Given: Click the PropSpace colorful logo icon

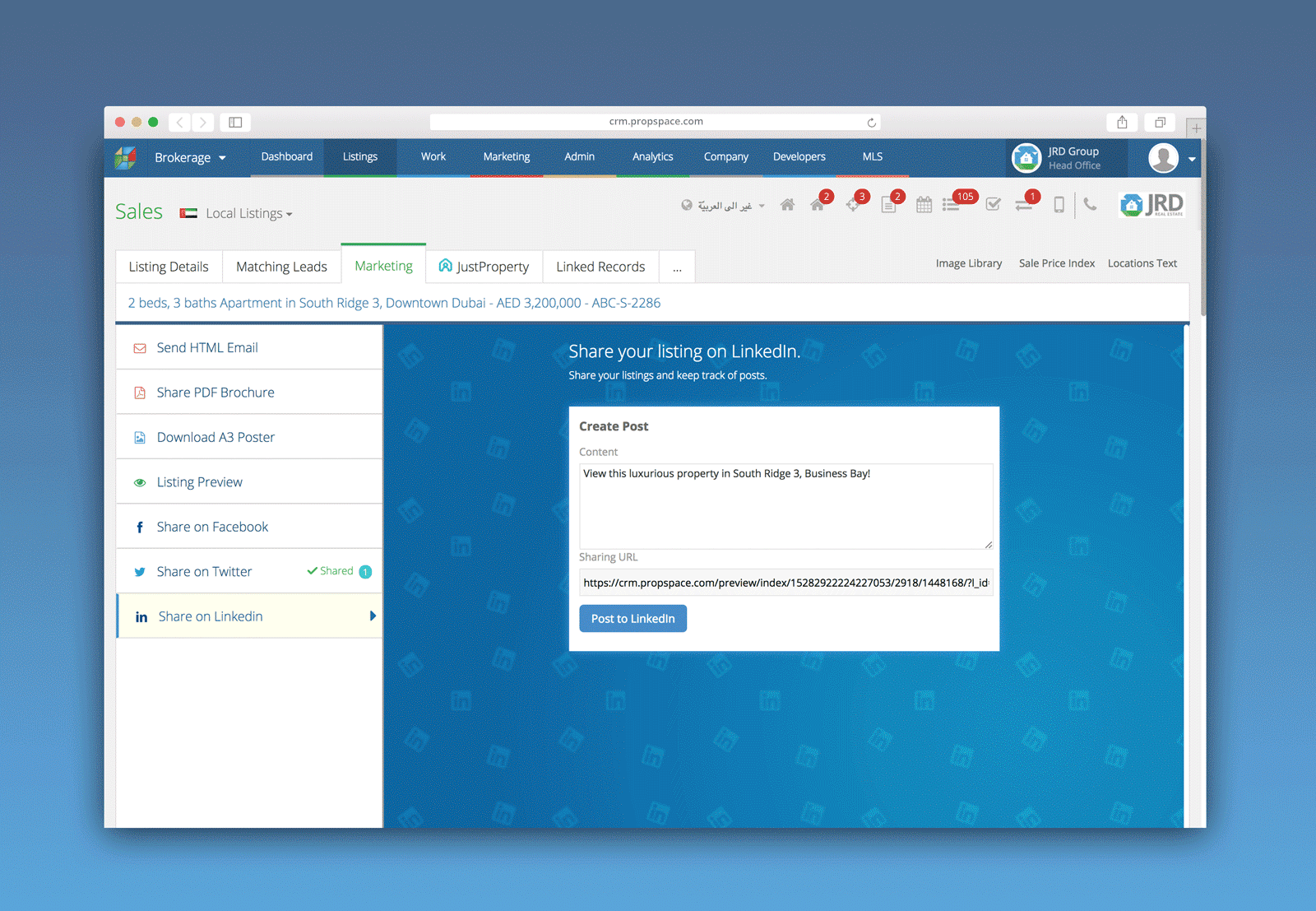Looking at the screenshot, I should click(x=126, y=157).
